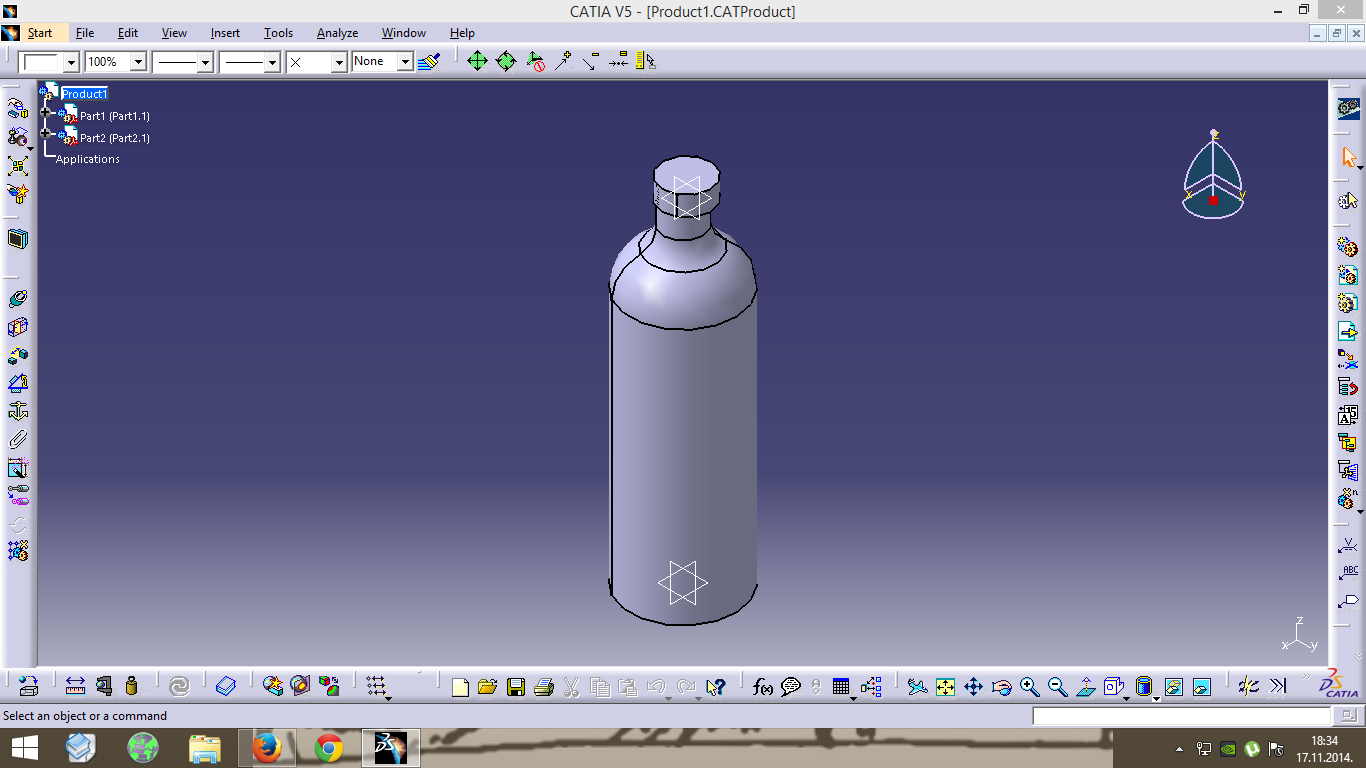The image size is (1366, 768).
Task: Click the Fly Mode airplane icon
Action: 917,687
